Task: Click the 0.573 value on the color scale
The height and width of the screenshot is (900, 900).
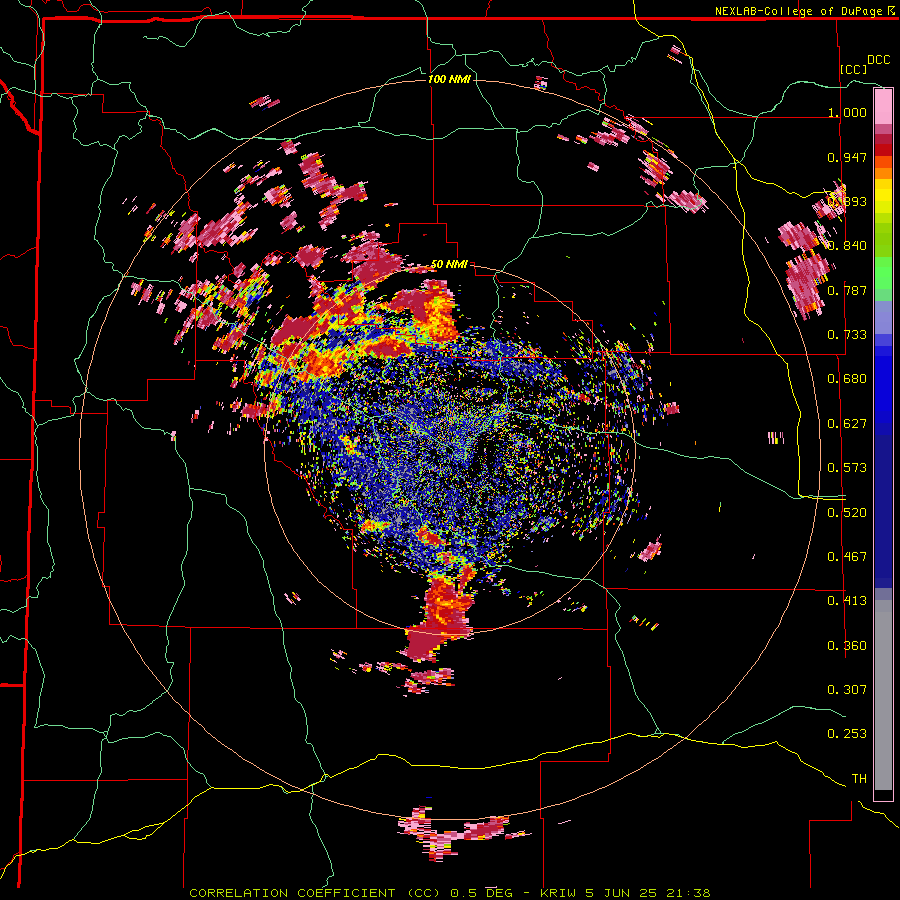Action: point(847,468)
